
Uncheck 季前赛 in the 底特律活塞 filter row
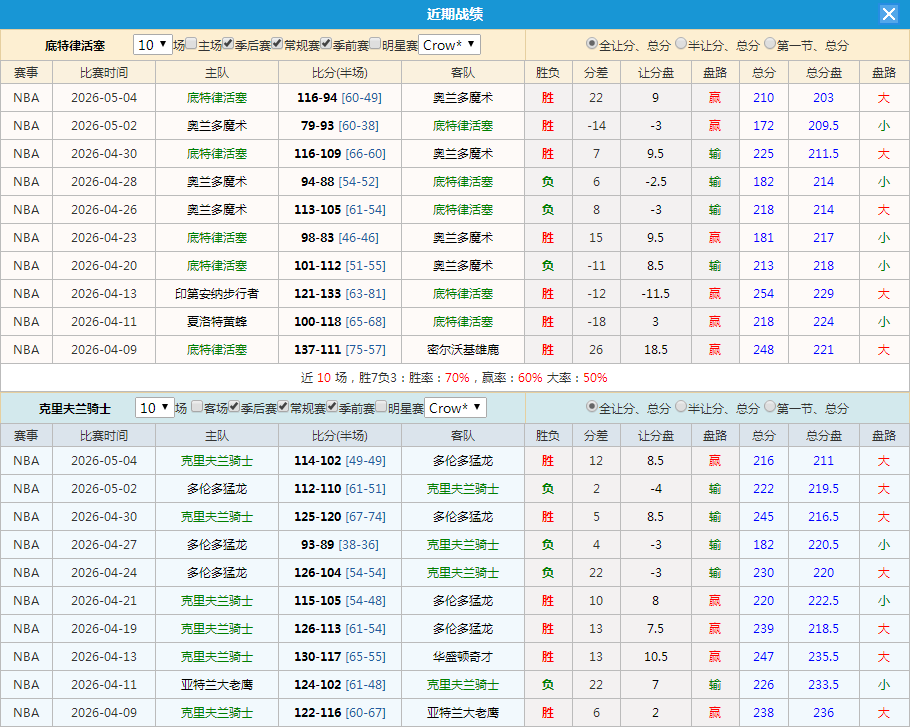tap(326, 44)
